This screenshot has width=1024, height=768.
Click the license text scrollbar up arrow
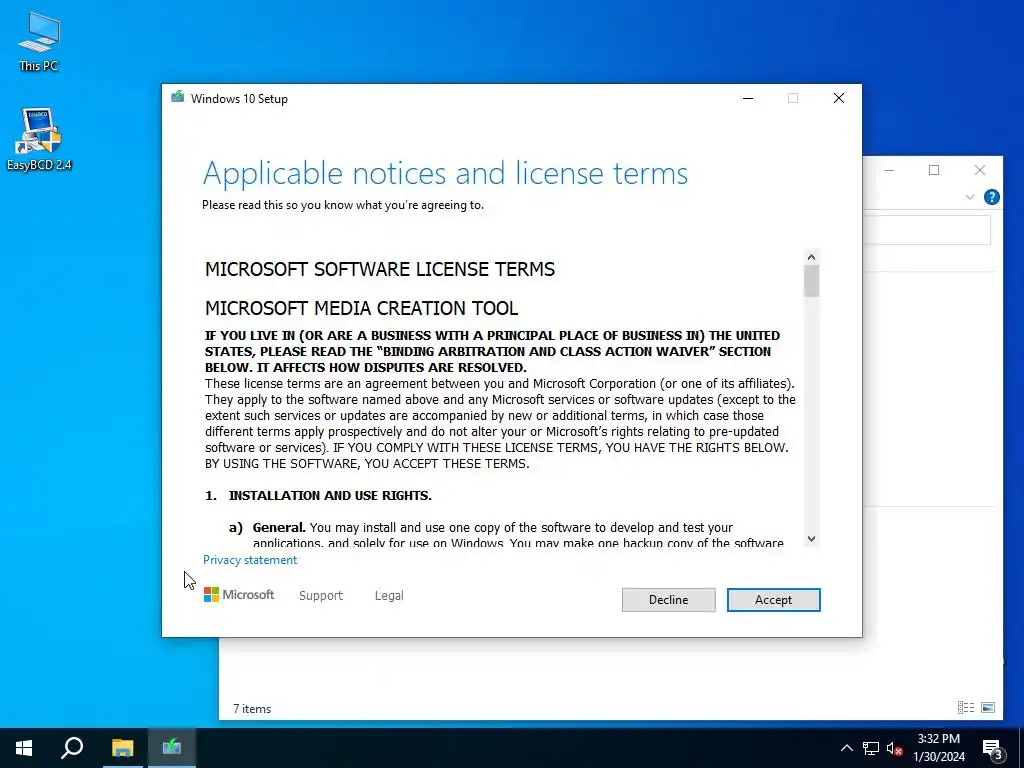click(x=811, y=257)
